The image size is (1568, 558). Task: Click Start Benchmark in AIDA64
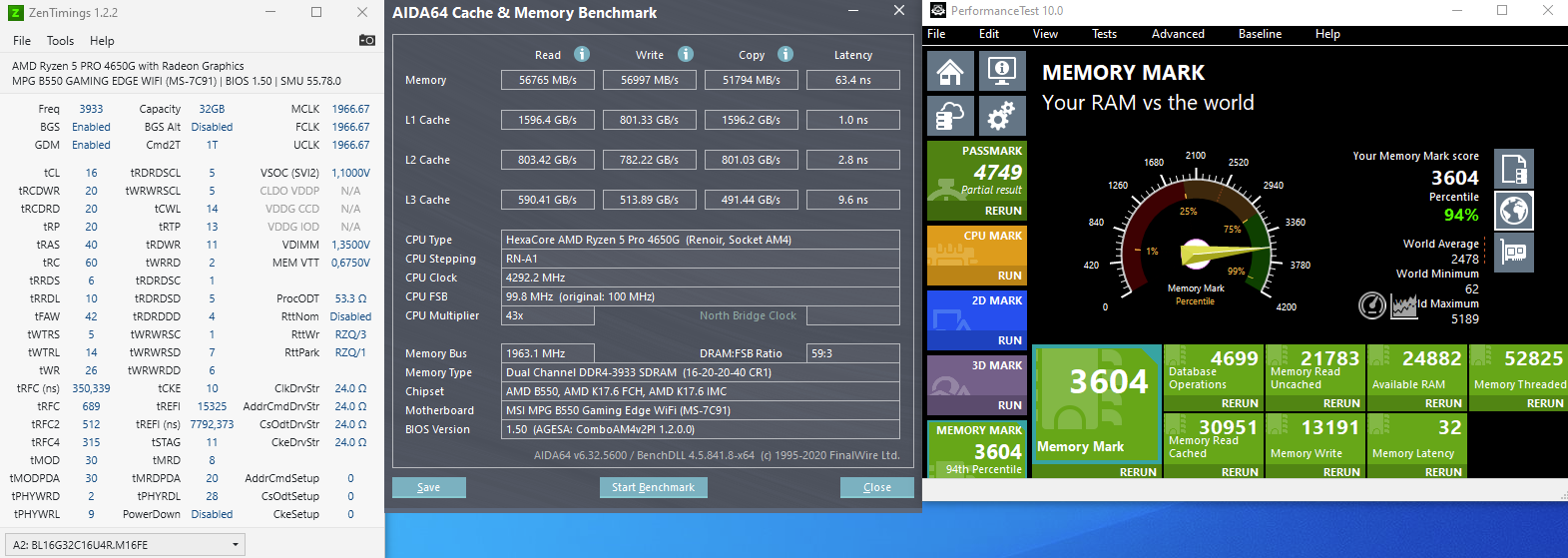click(x=653, y=487)
